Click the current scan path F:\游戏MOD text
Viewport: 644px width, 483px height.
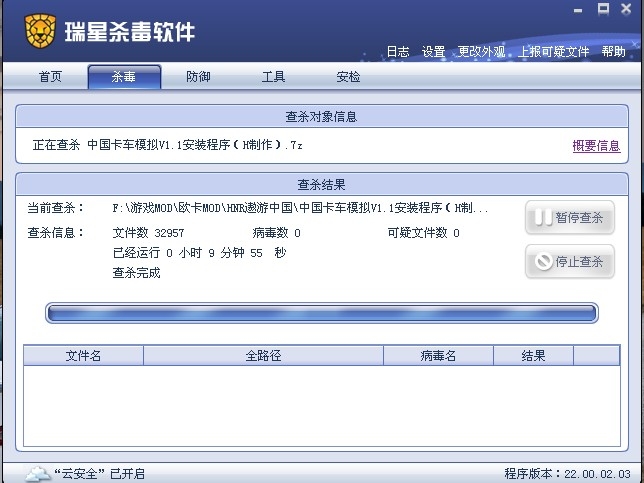click(300, 208)
